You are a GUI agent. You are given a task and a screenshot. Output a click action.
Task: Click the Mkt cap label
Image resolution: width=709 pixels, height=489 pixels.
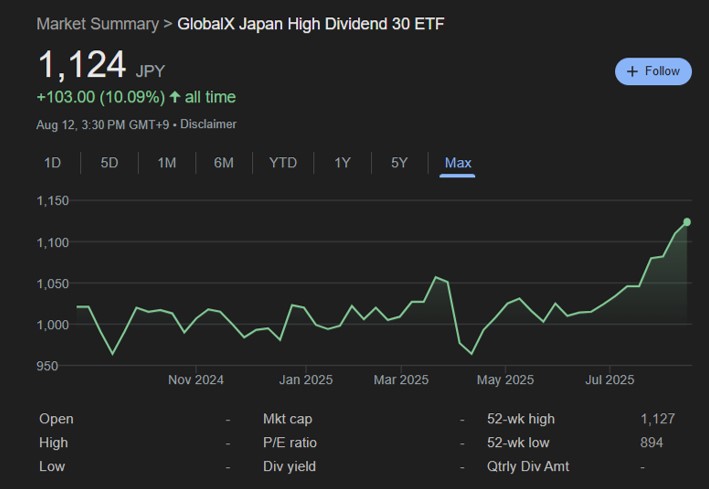[x=288, y=419]
